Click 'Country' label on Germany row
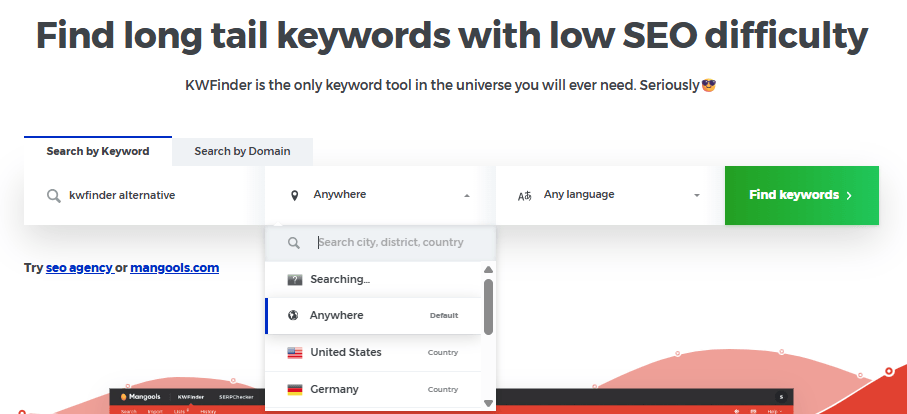Viewport: 907px width, 414px height. (443, 390)
